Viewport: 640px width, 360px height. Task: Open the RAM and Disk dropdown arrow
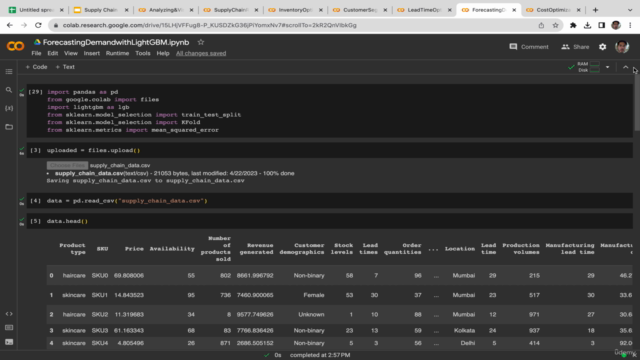tap(607, 67)
